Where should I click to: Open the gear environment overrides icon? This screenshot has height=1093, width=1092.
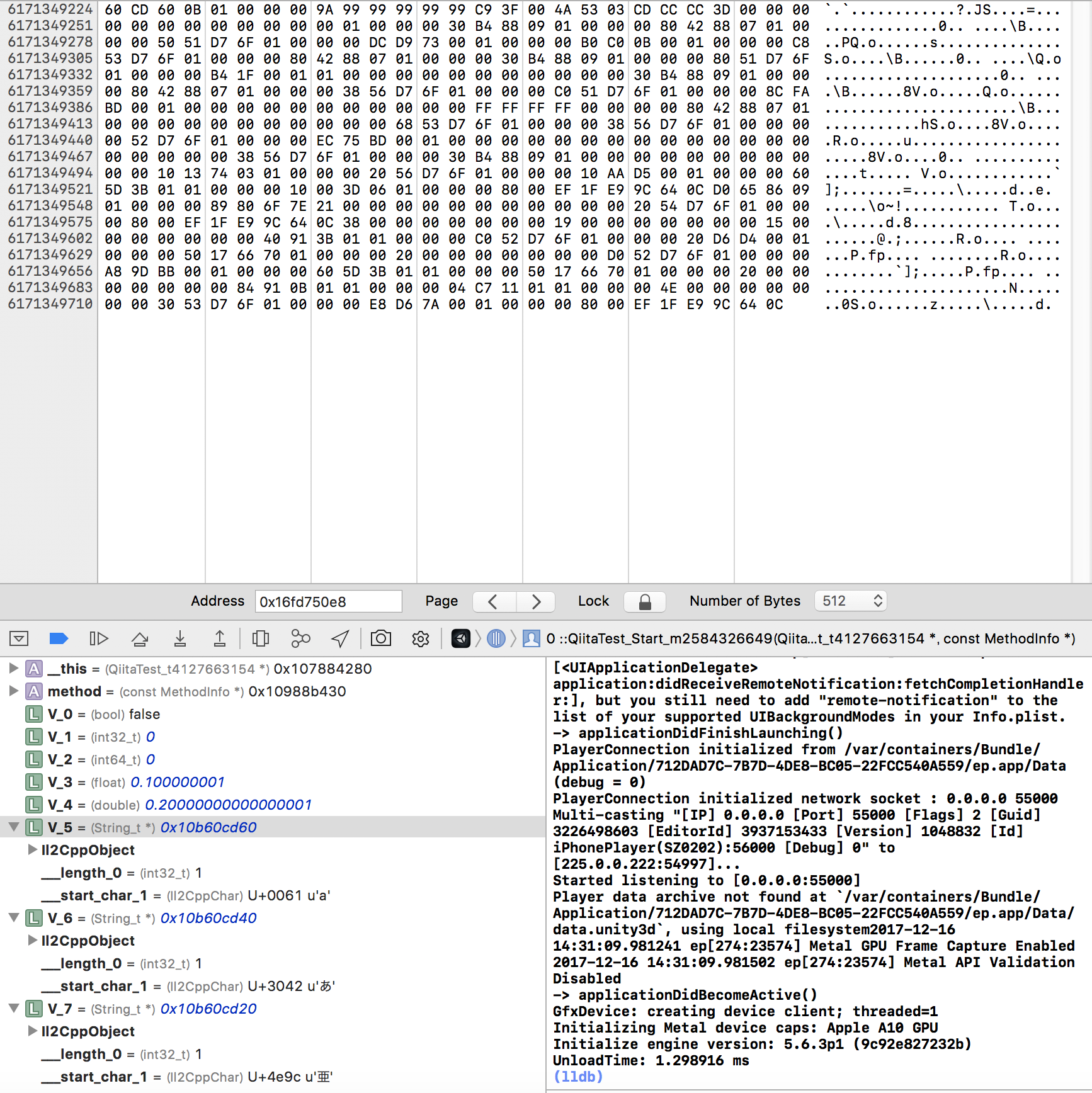pyautogui.click(x=421, y=638)
